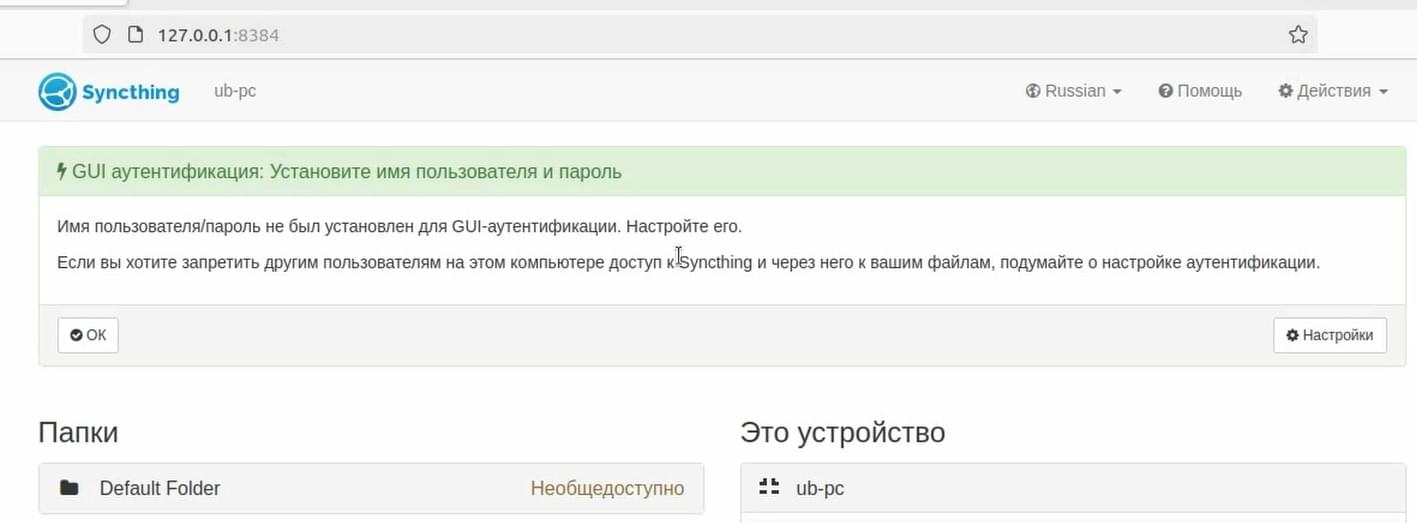The height and width of the screenshot is (523, 1417).
Task: Dismiss notification with OK button
Action: (88, 335)
